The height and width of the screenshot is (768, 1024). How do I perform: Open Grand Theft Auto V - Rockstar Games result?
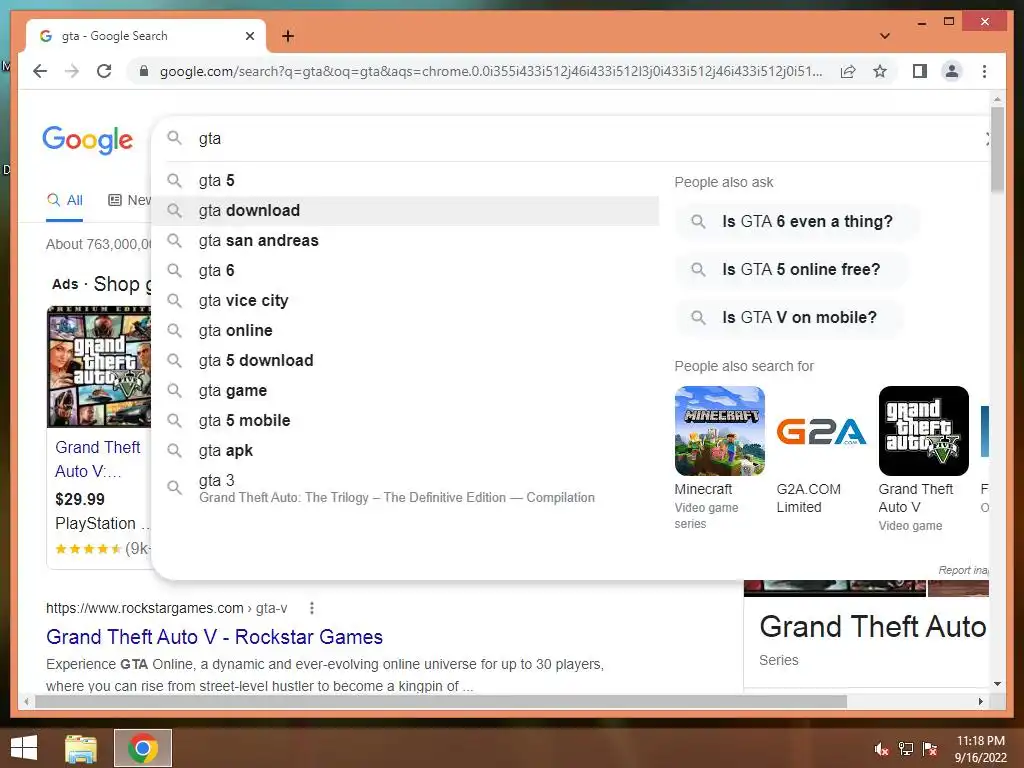(x=214, y=637)
